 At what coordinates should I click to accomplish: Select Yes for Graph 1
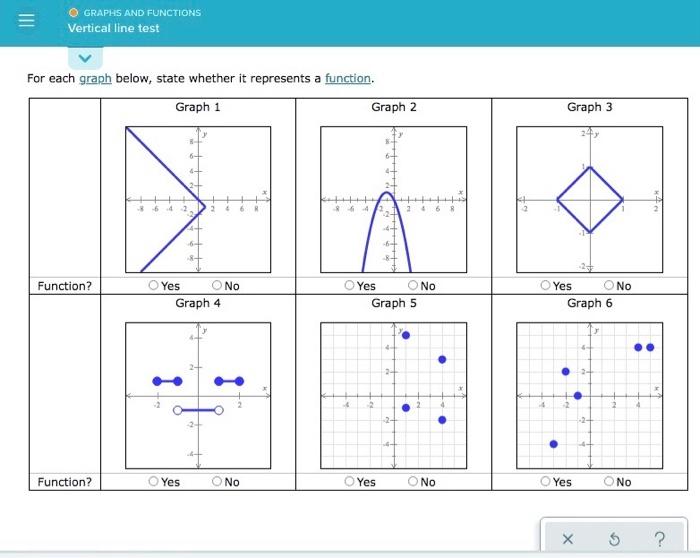(x=154, y=285)
